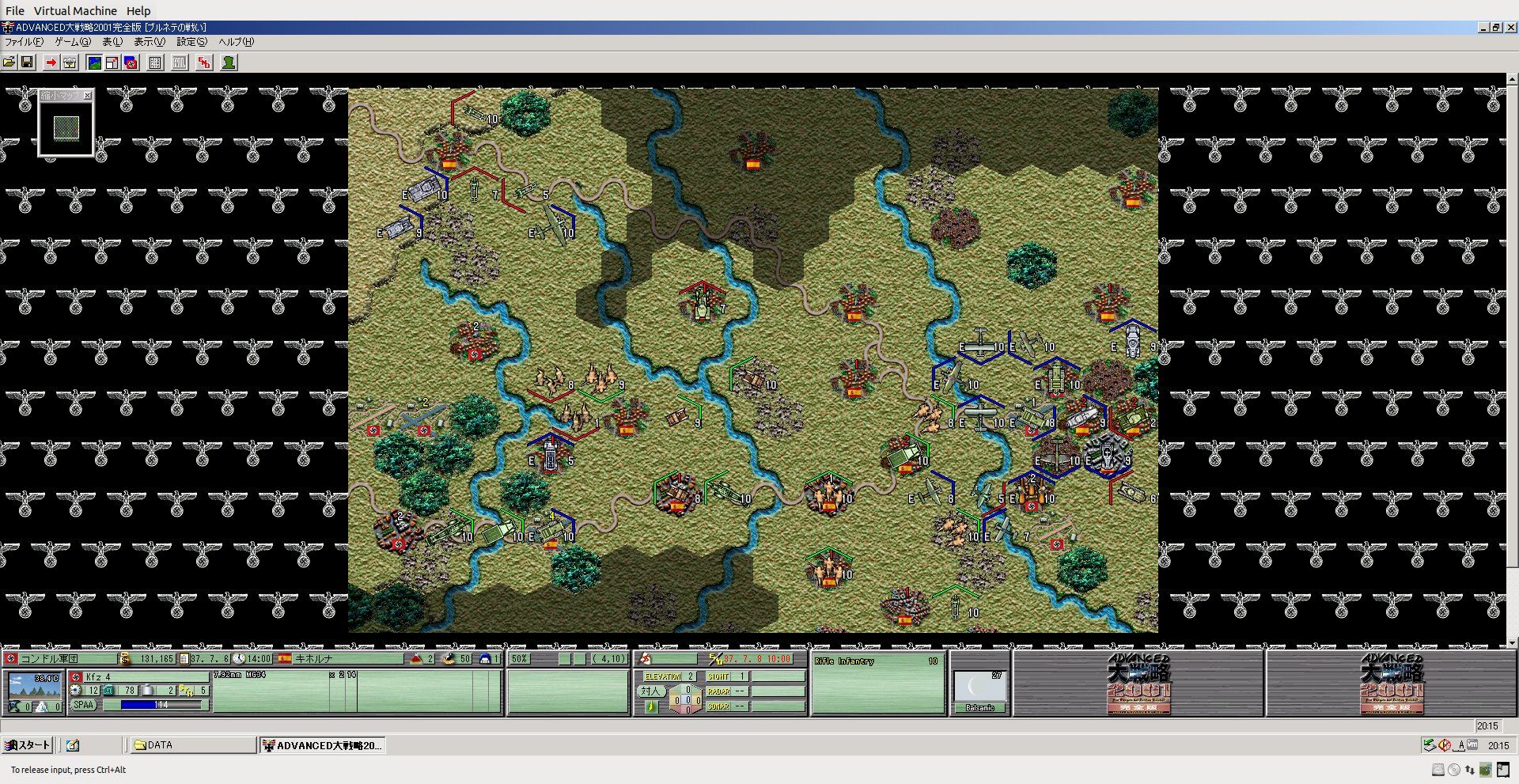The image size is (1519, 784).
Task: Click the SPAA unit type label
Action: tap(84, 705)
